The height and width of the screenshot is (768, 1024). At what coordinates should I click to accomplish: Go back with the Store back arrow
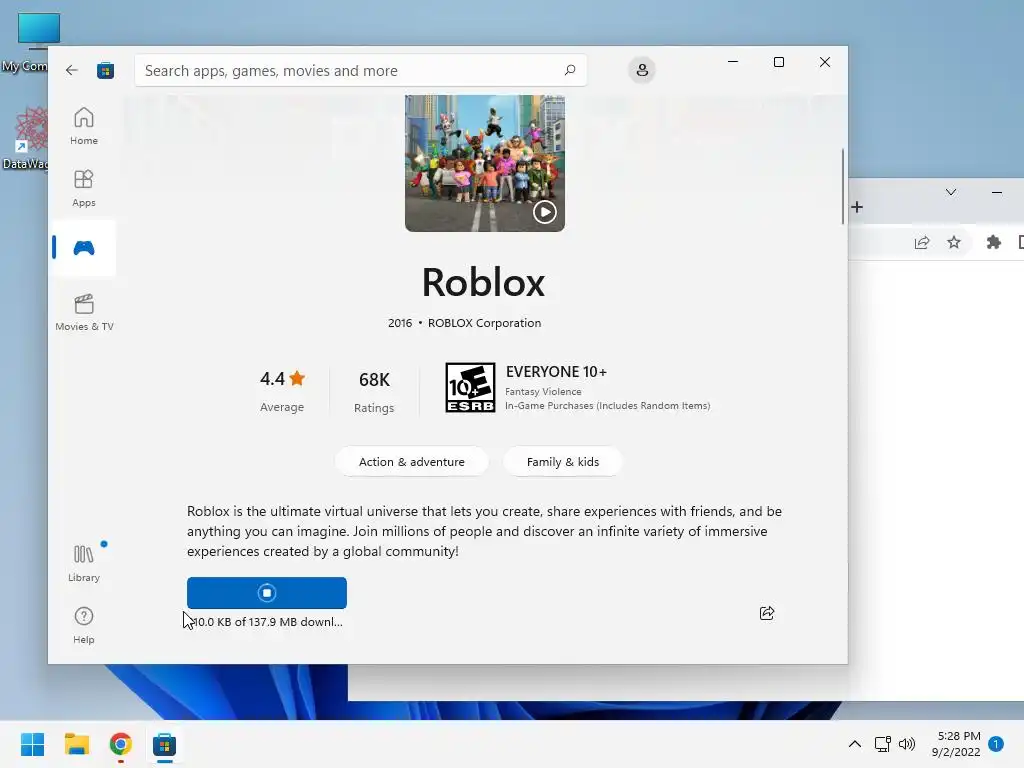coord(72,71)
